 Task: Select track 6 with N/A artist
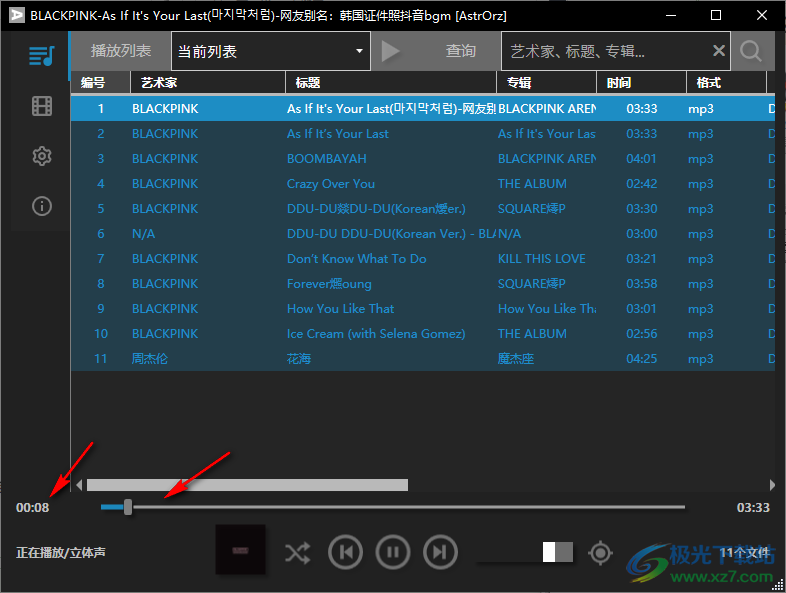pos(423,234)
